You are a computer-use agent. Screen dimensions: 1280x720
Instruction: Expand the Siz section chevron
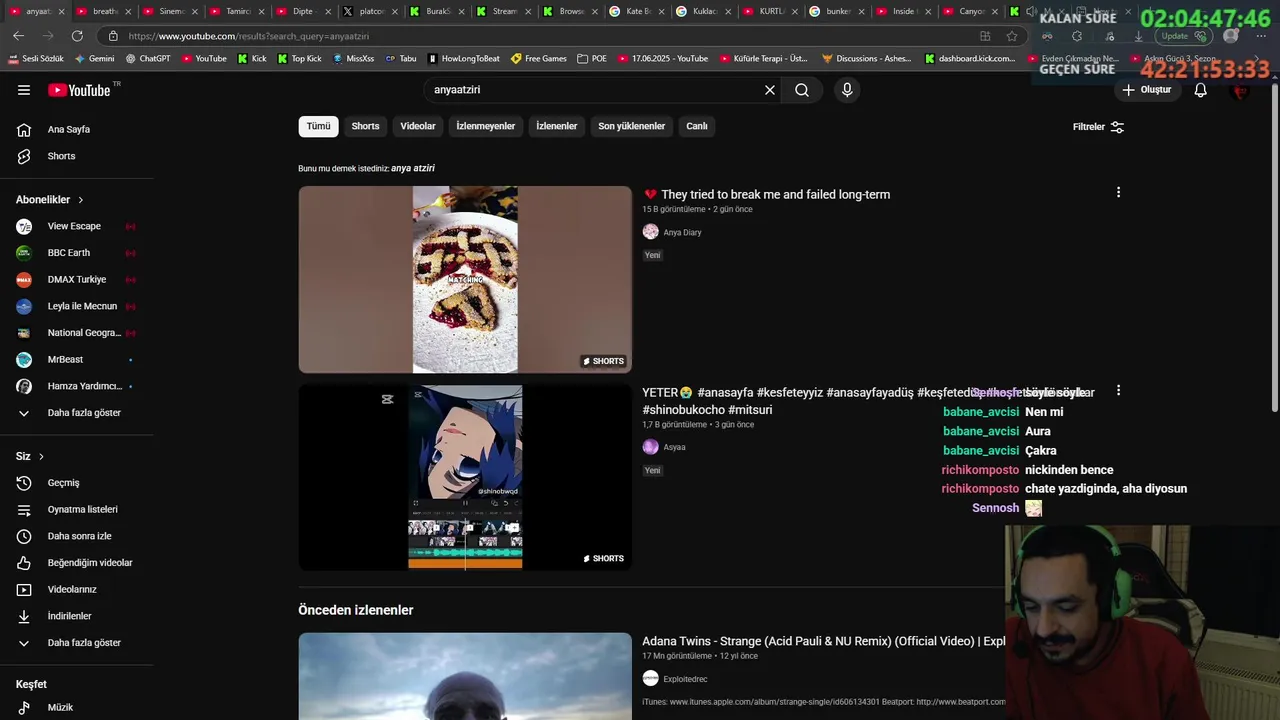click(x=41, y=456)
